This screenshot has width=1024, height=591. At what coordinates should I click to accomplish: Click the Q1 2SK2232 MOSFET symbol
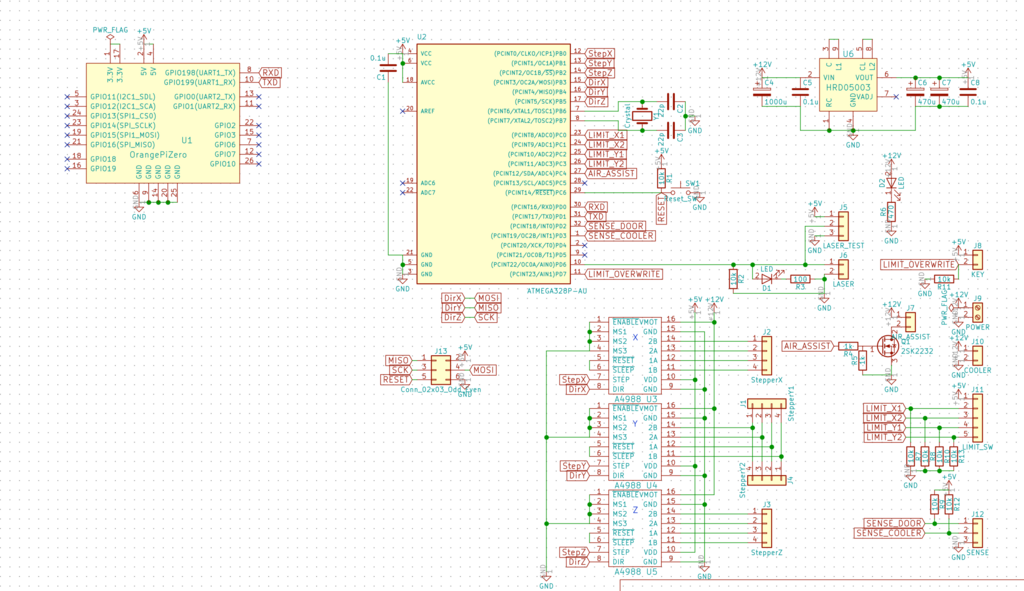[x=888, y=346]
